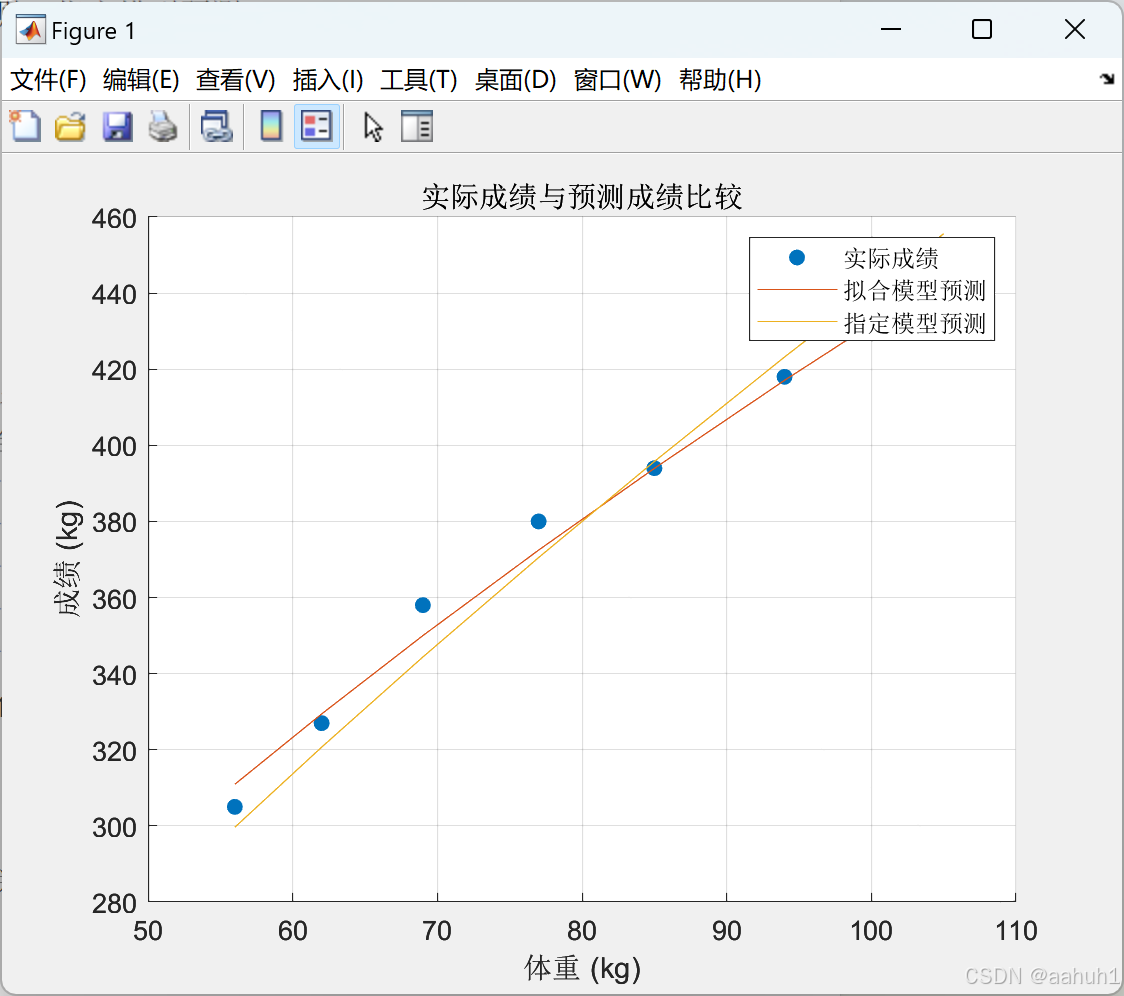Image resolution: width=1124 pixels, height=996 pixels.
Task: Open the Property Inspector icon
Action: coord(416,127)
